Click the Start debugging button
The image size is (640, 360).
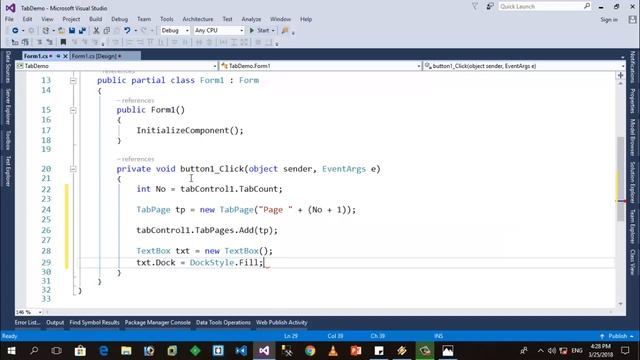coord(259,31)
